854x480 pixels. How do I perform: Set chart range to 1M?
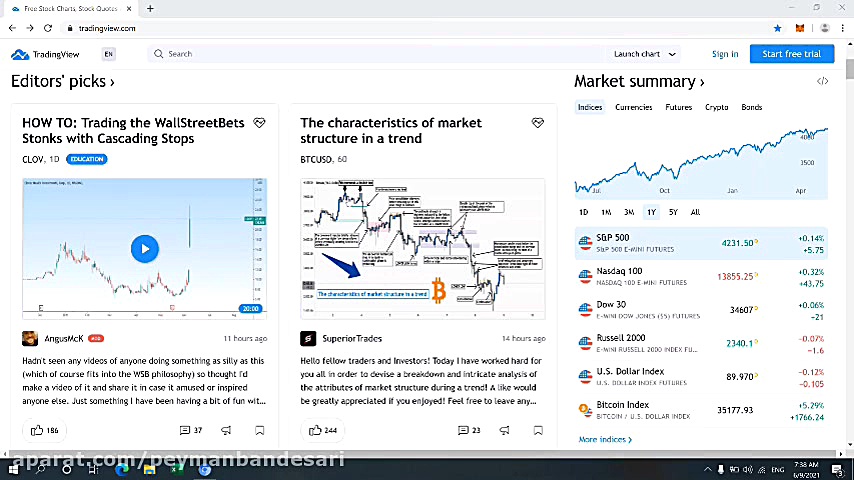point(606,212)
